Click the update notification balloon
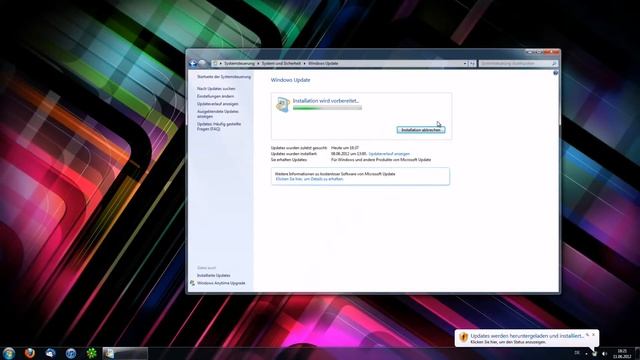640x360 pixels. tap(527, 338)
